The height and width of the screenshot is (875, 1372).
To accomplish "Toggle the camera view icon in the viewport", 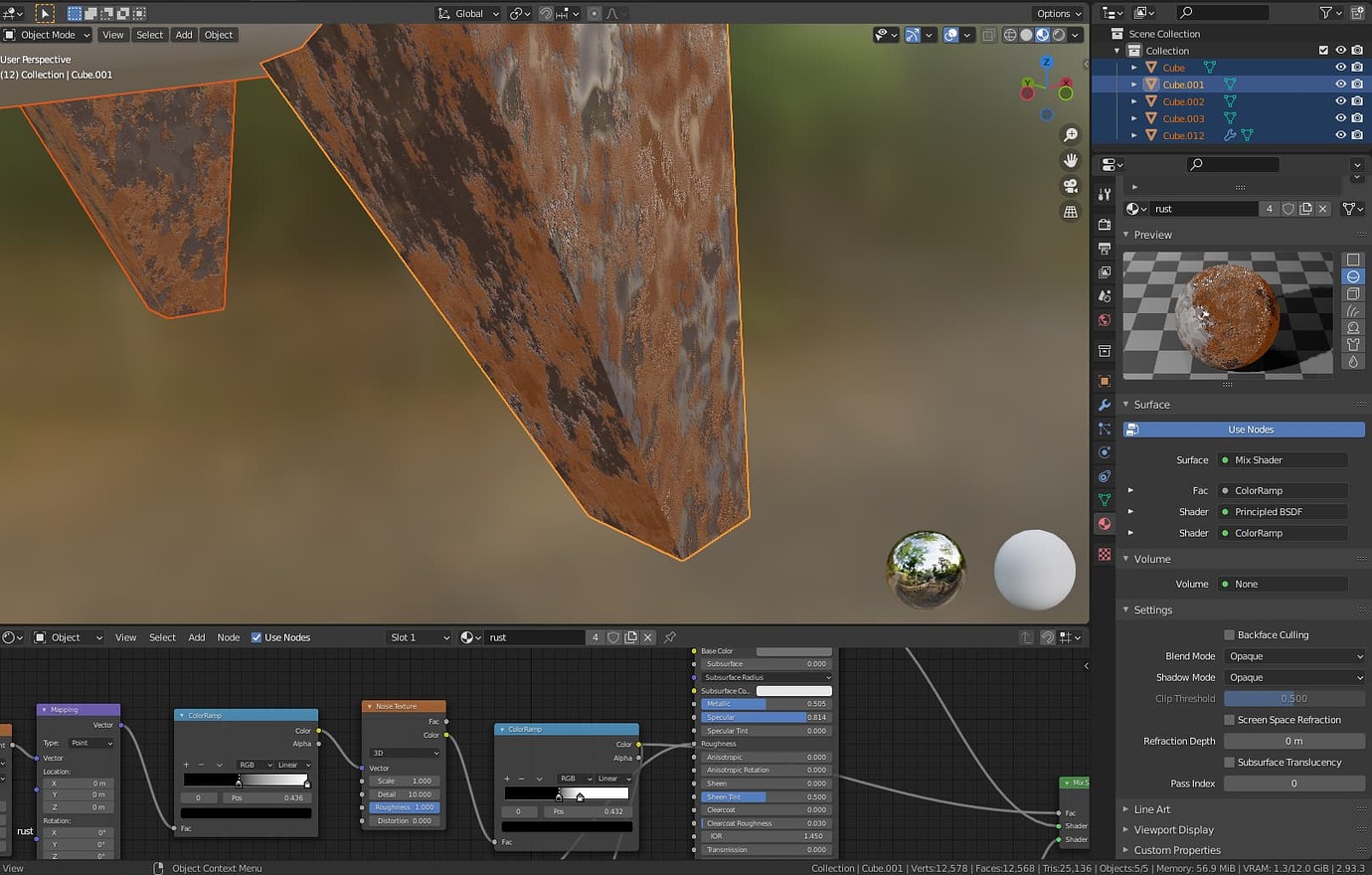I will [x=1071, y=186].
